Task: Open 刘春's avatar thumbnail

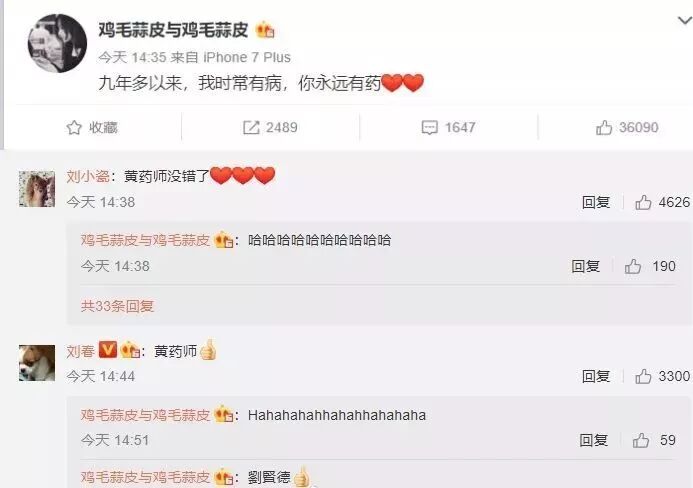Action: click(37, 363)
